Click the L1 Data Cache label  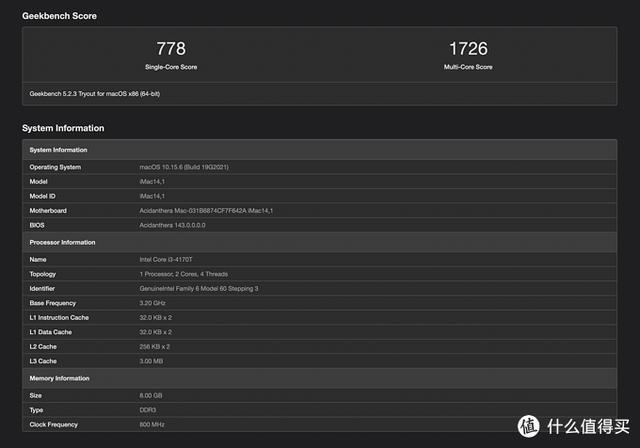pyautogui.click(x=51, y=332)
